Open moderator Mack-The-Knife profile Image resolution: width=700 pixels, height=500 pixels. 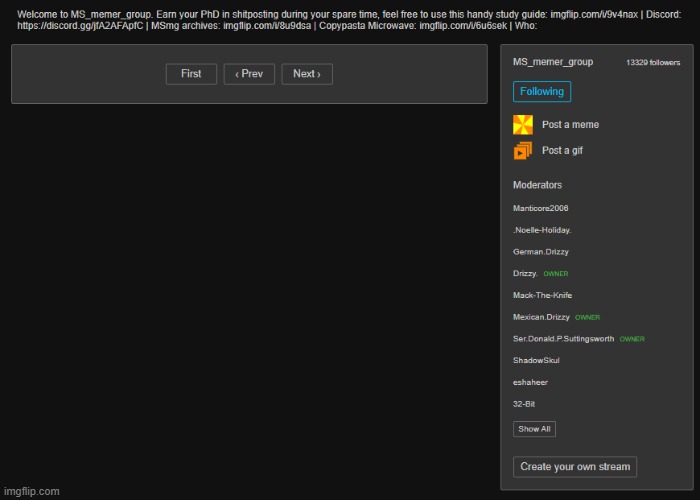pos(542,295)
